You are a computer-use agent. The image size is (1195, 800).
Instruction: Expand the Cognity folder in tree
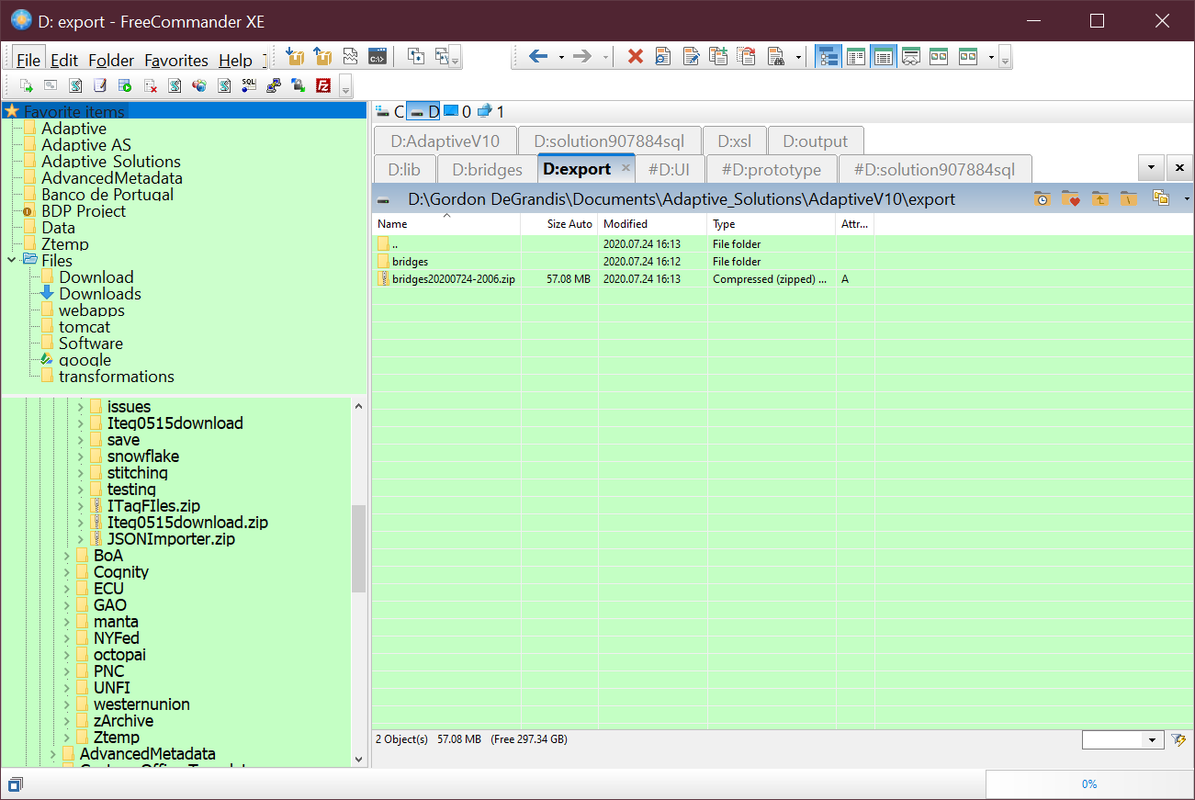(x=66, y=572)
